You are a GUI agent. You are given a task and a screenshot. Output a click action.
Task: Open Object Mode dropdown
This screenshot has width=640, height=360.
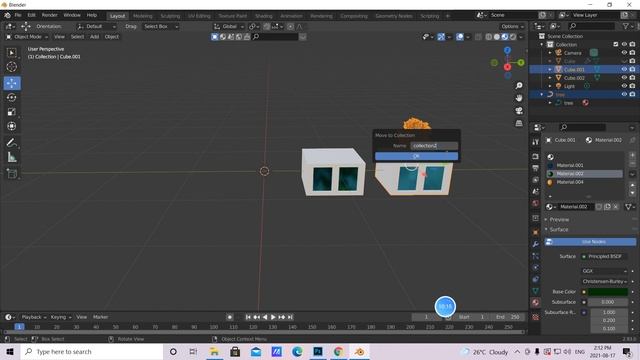pos(27,37)
